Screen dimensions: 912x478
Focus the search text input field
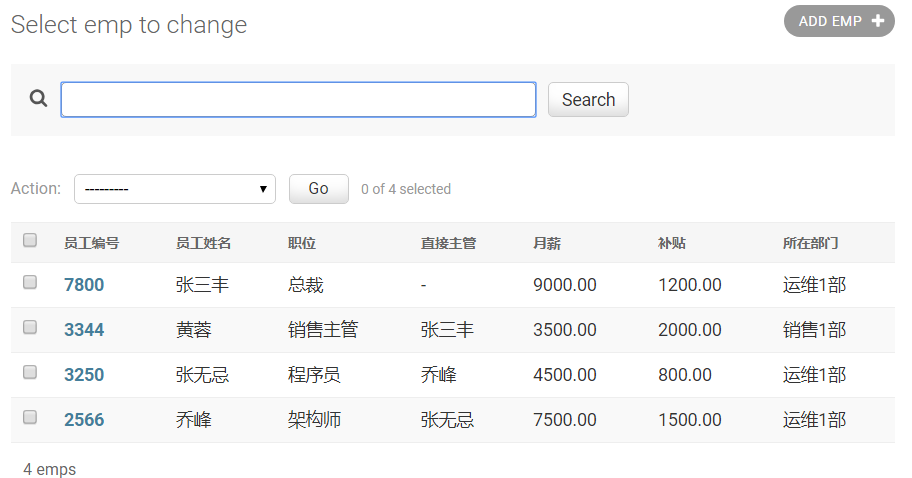(298, 100)
